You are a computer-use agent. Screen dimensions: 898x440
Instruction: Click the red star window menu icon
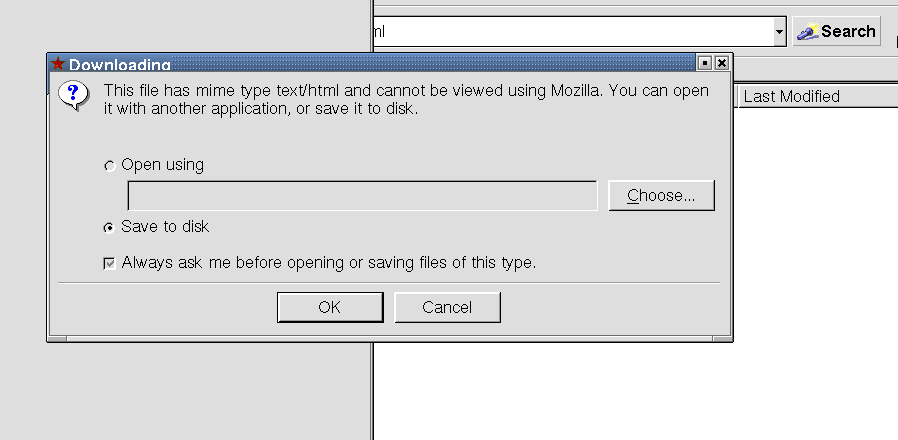pyautogui.click(x=58, y=64)
